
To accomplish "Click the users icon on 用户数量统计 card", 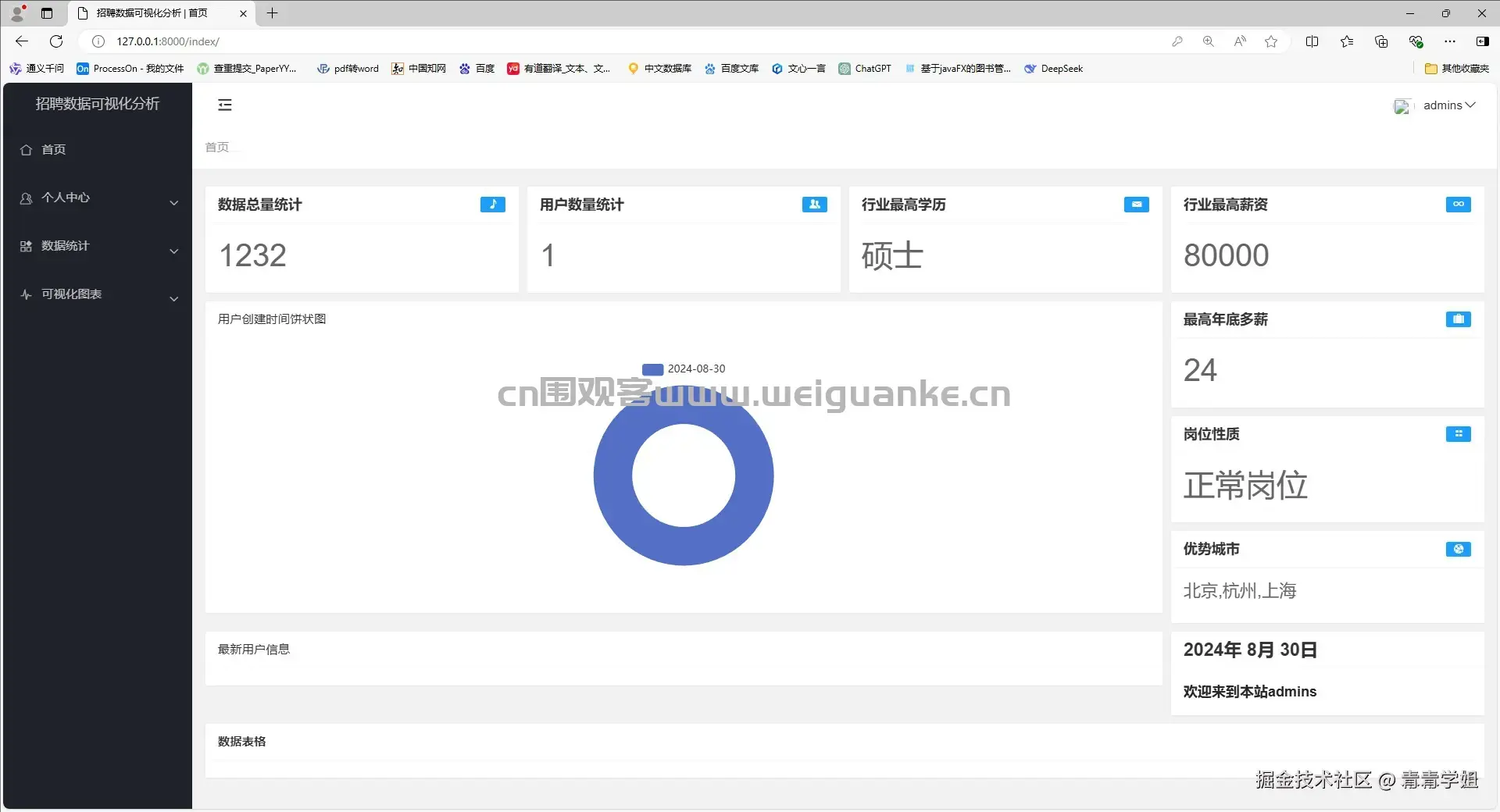I will (814, 205).
